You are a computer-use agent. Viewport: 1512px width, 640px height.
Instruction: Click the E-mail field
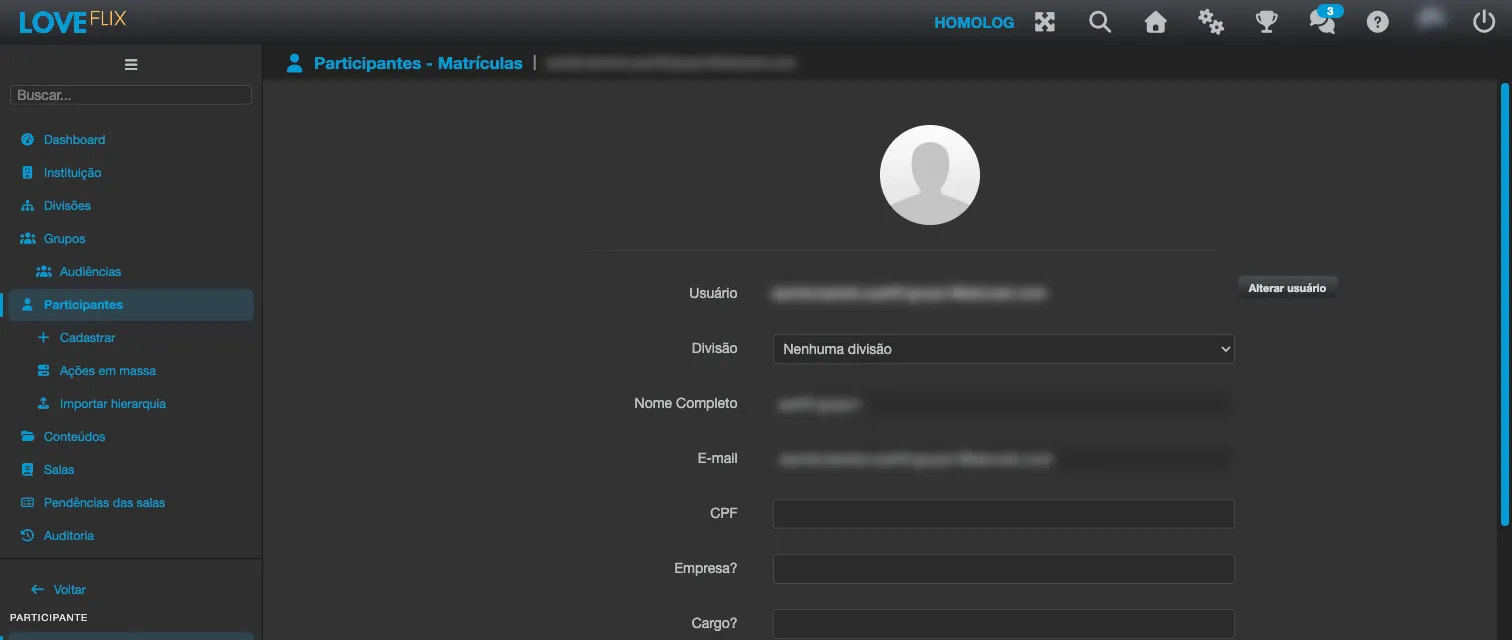pyautogui.click(x=1004, y=459)
